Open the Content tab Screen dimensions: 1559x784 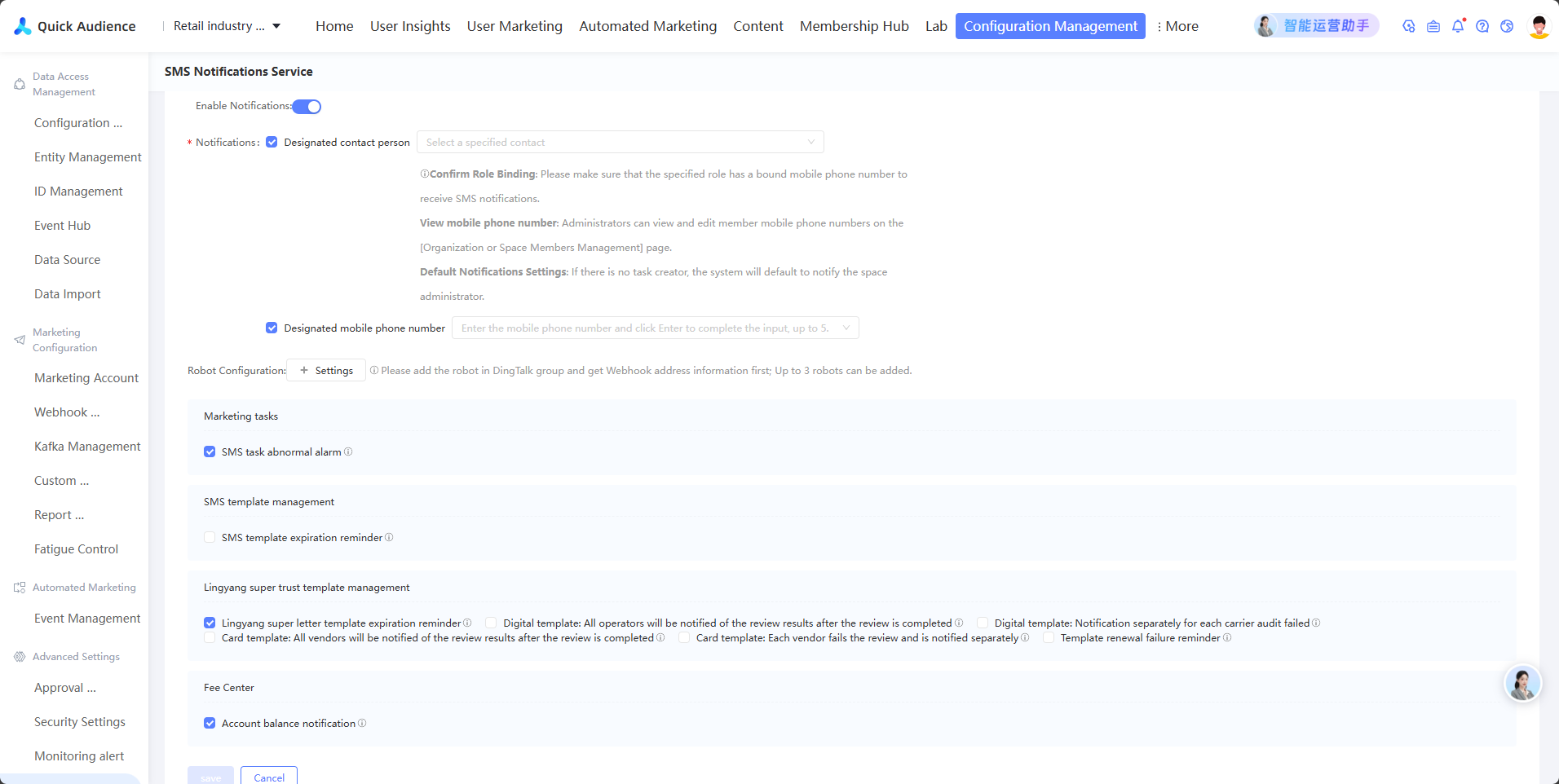[758, 26]
